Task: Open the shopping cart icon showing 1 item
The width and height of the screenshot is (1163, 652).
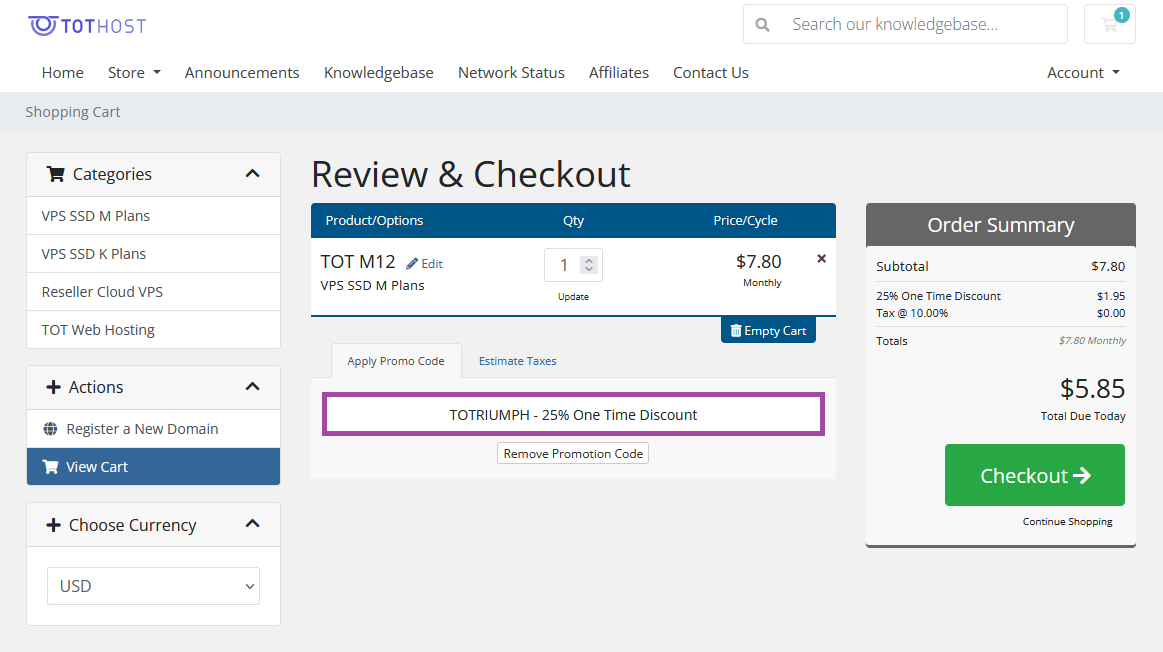Action: click(x=1109, y=23)
